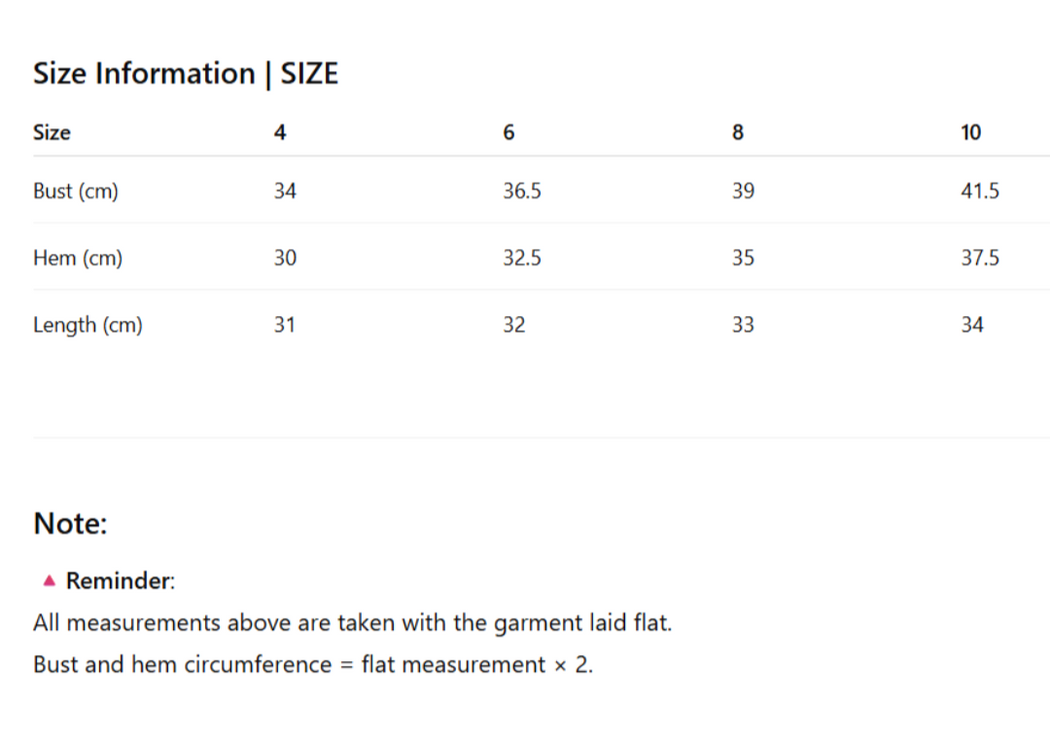
Task: Click the 31 length value
Action: [284, 325]
